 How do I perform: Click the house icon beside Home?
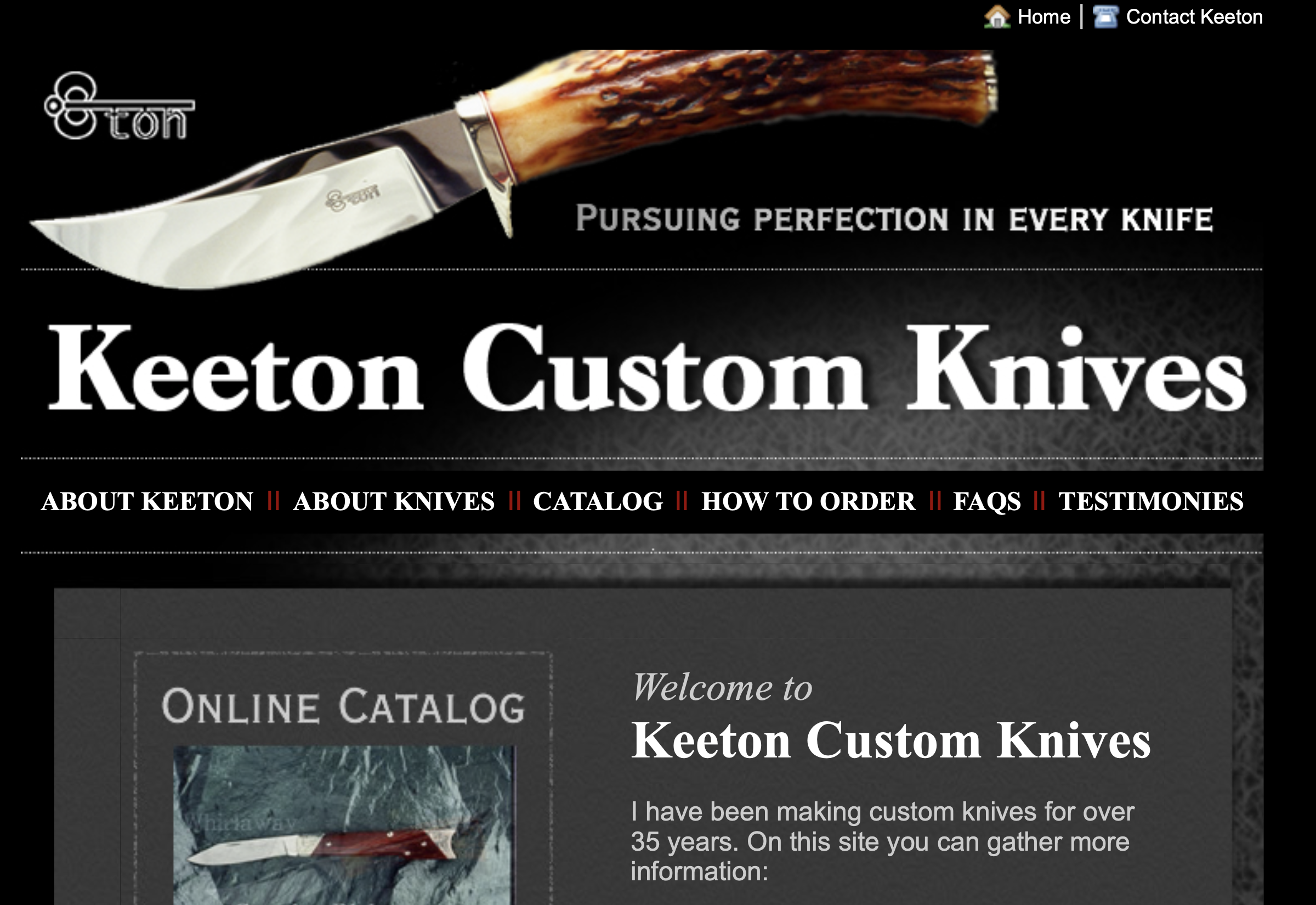(997, 16)
